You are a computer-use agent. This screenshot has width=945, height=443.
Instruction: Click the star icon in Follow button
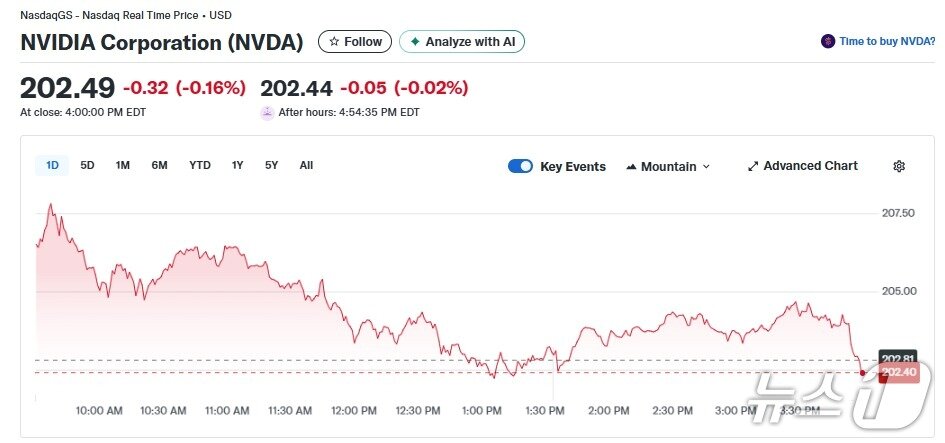point(334,42)
